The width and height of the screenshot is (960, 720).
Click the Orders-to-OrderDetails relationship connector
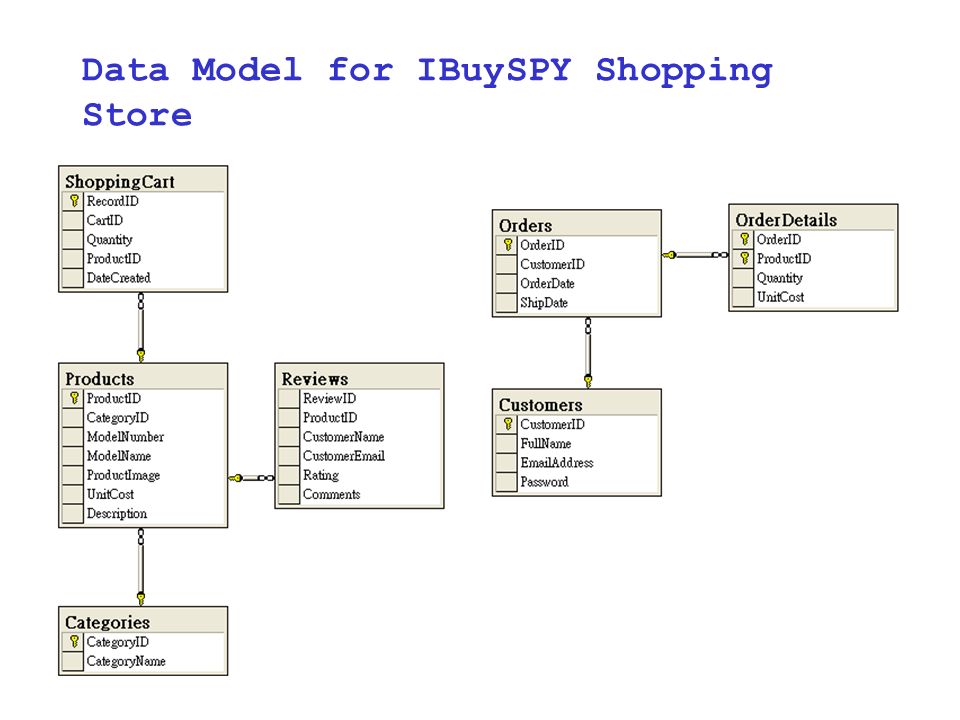pyautogui.click(x=695, y=255)
